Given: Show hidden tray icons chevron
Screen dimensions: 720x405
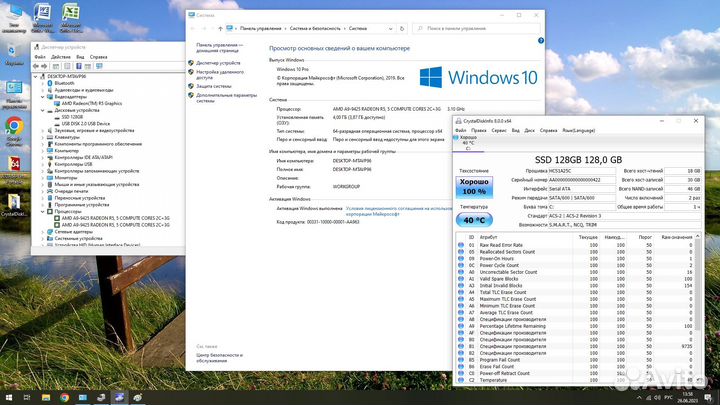Looking at the screenshot, I should (x=639, y=398).
